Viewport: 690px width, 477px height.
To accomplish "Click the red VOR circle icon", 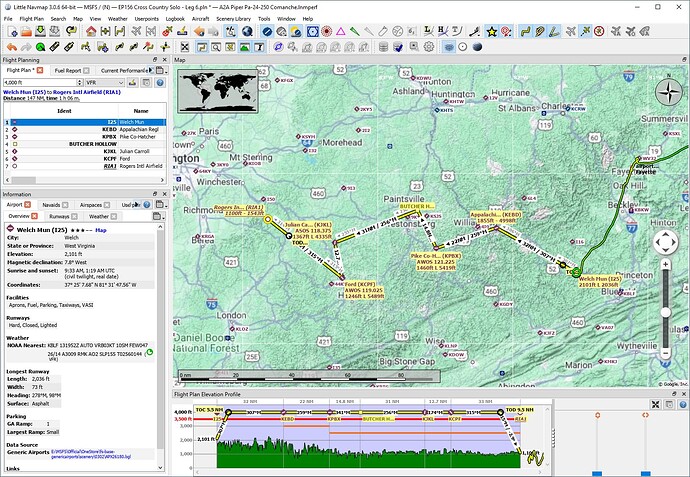I will [326, 31].
